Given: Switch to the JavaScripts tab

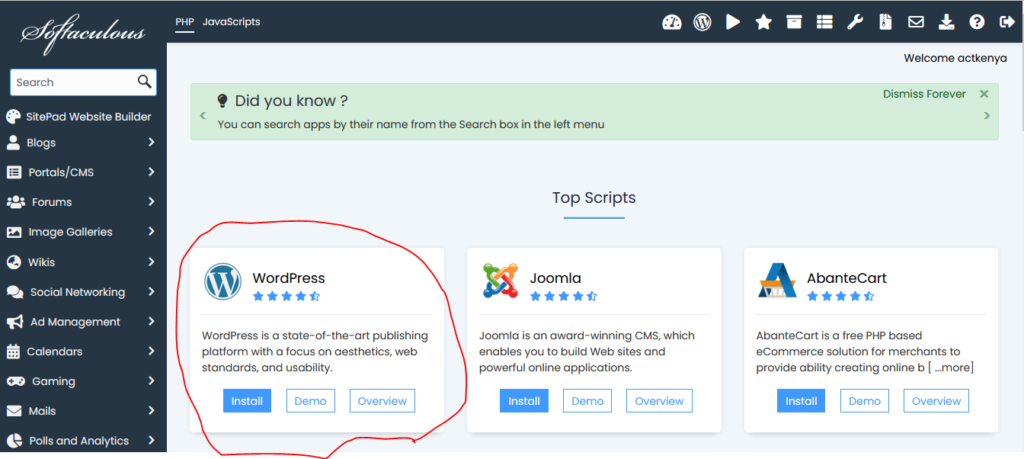Looking at the screenshot, I should click(x=231, y=22).
